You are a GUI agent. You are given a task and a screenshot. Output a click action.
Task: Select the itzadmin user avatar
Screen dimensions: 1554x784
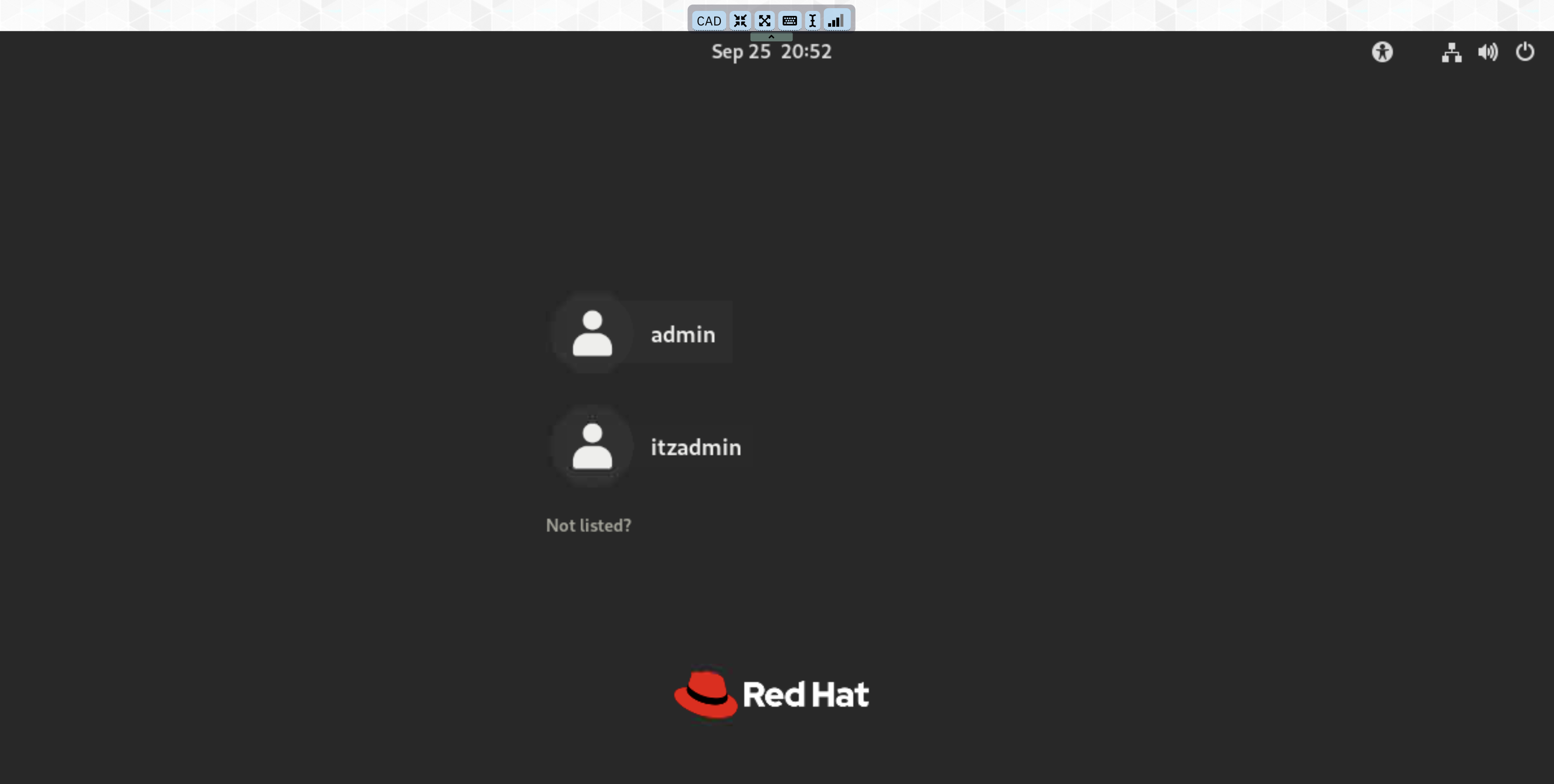point(592,446)
